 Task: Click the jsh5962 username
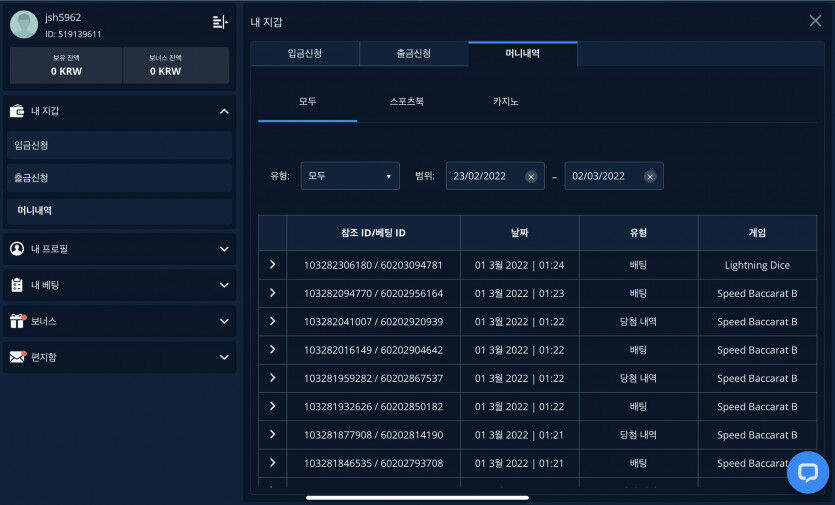63,18
